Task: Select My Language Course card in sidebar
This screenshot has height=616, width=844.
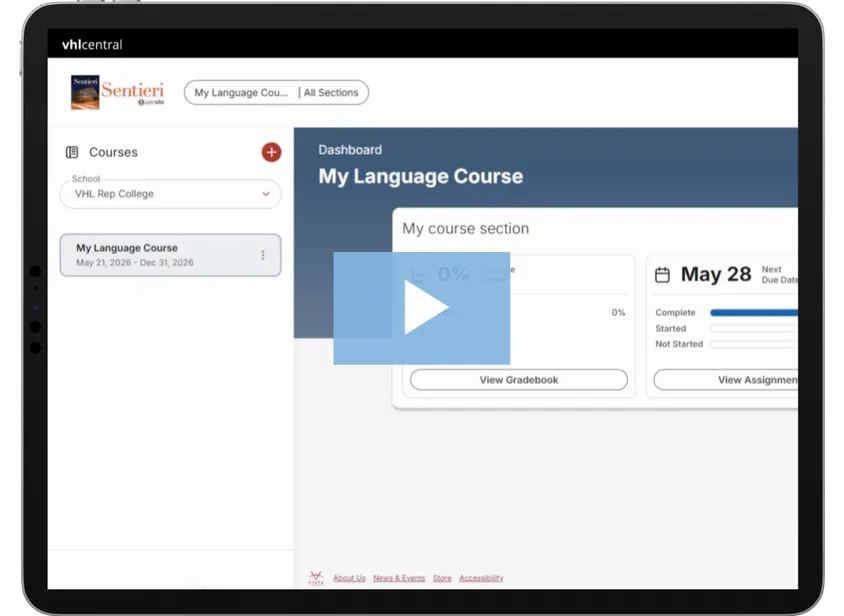Action: [x=170, y=255]
